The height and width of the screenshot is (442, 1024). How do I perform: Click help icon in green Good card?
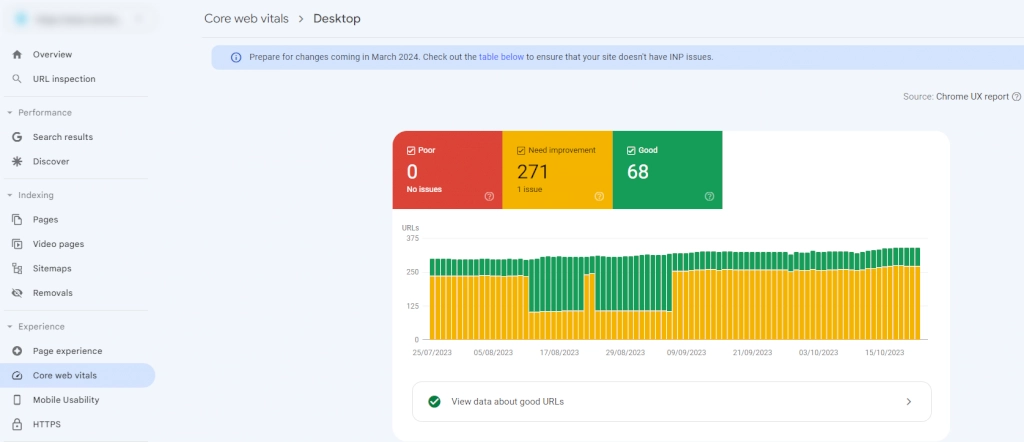[x=709, y=197]
